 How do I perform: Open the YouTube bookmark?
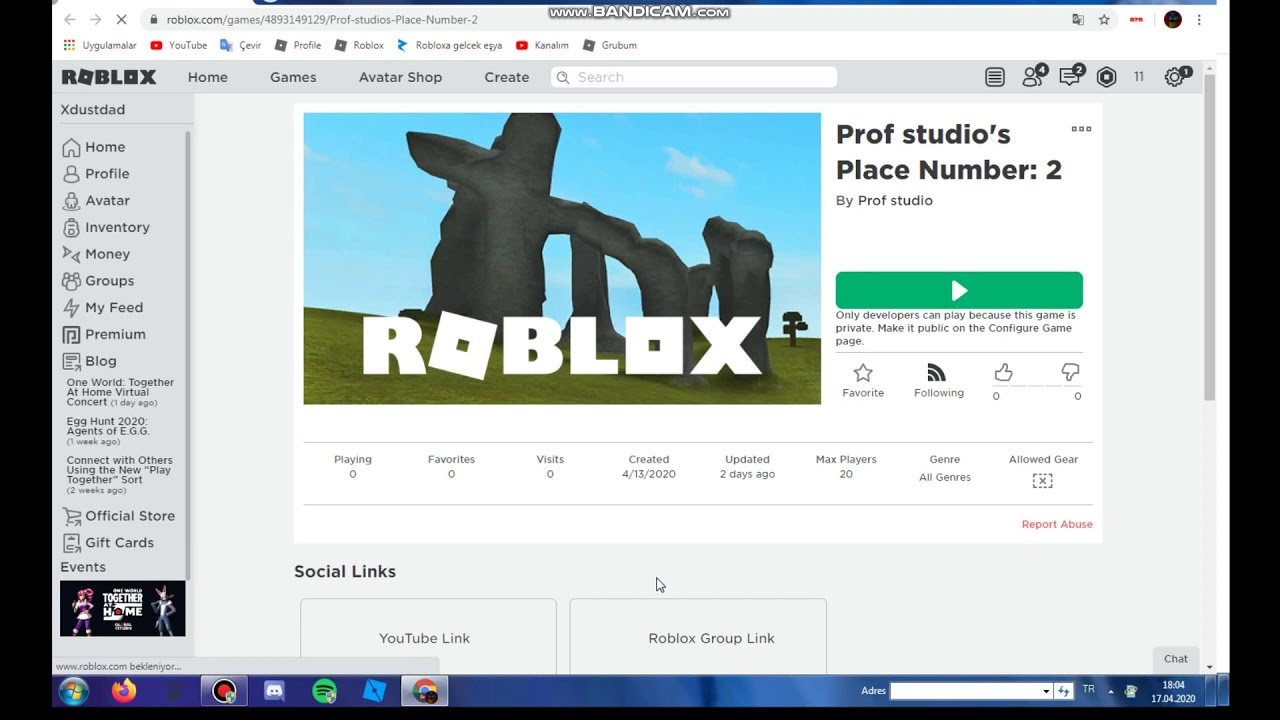pyautogui.click(x=178, y=45)
